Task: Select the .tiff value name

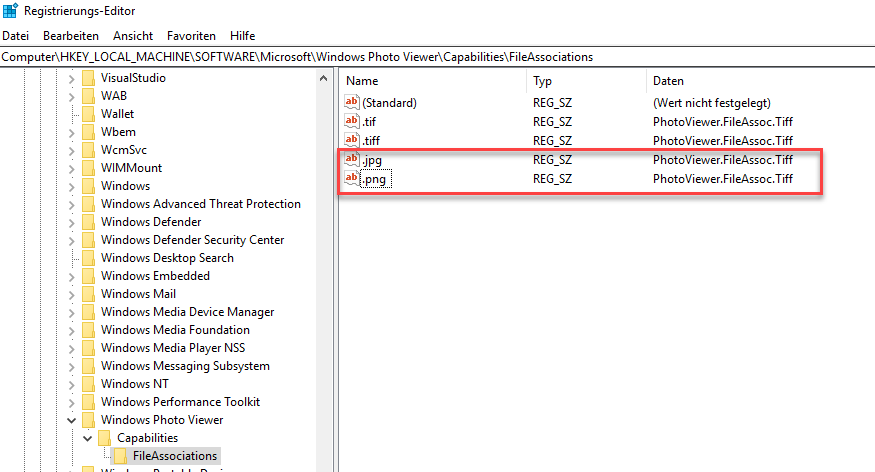Action: [x=371, y=141]
